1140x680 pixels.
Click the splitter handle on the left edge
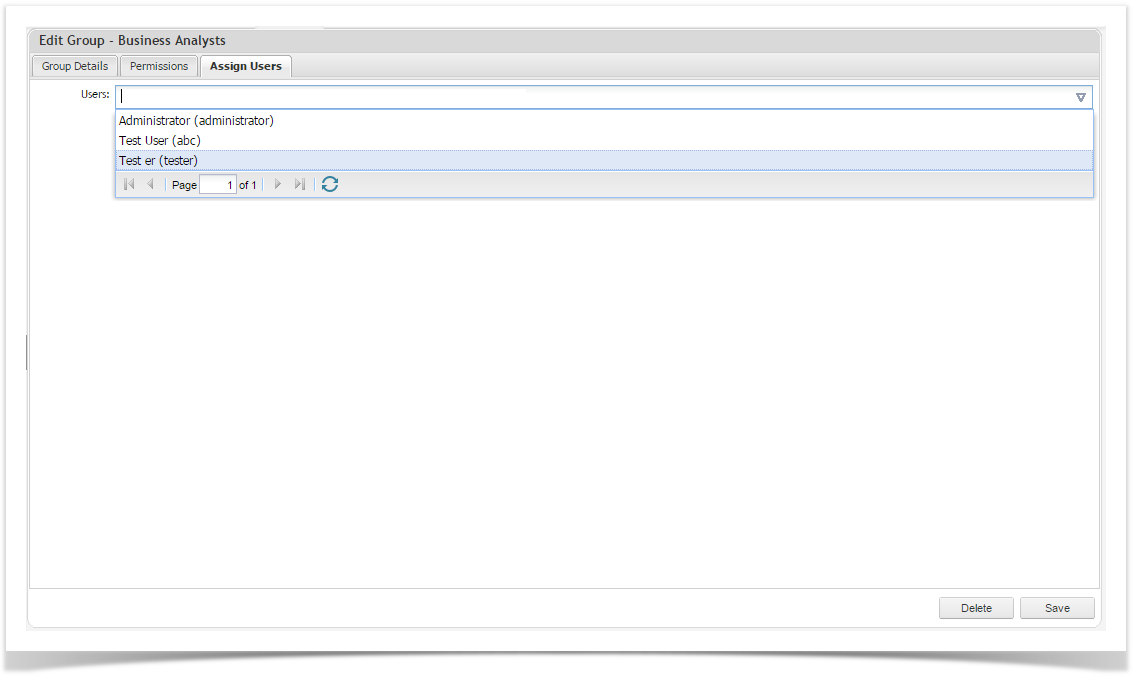click(x=27, y=353)
